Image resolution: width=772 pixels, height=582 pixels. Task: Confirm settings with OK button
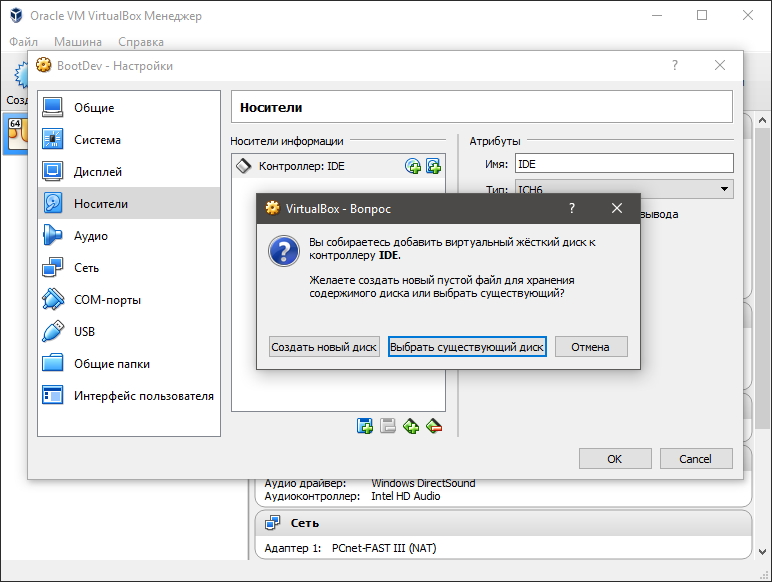(615, 458)
